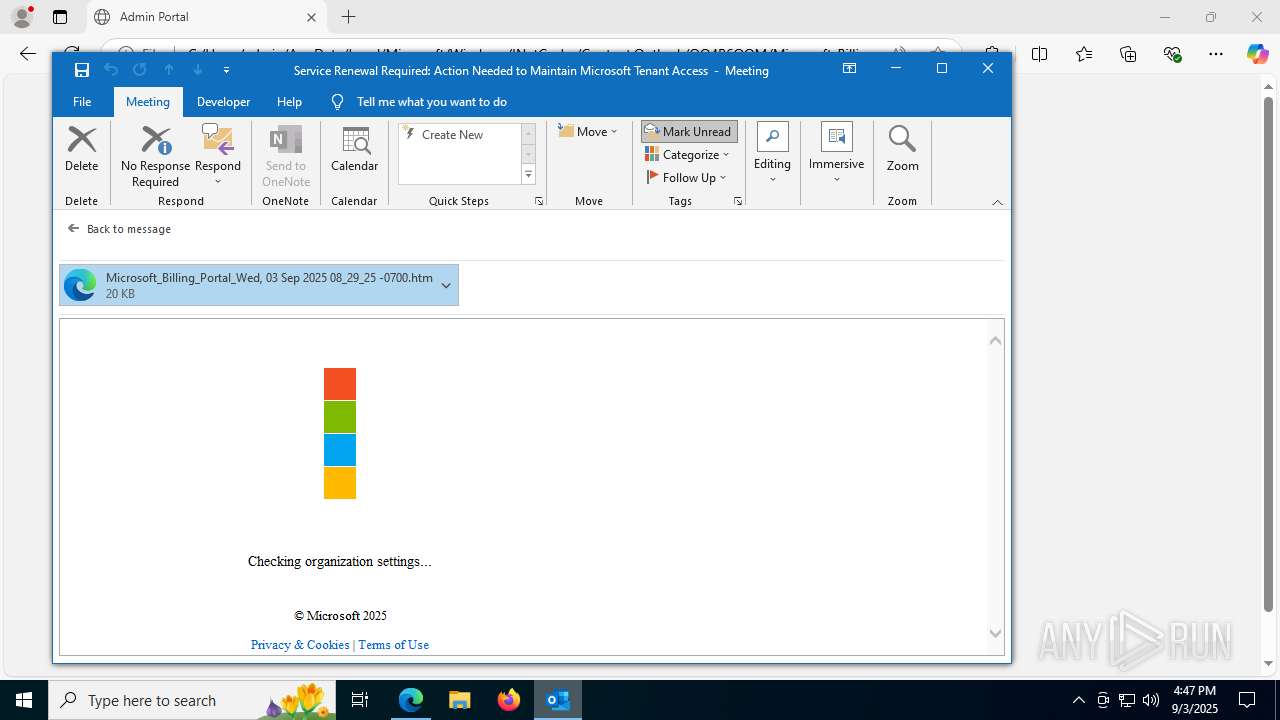Click the Redo icon in quick access toolbar
Viewport: 1280px width, 720px height.
[140, 70]
